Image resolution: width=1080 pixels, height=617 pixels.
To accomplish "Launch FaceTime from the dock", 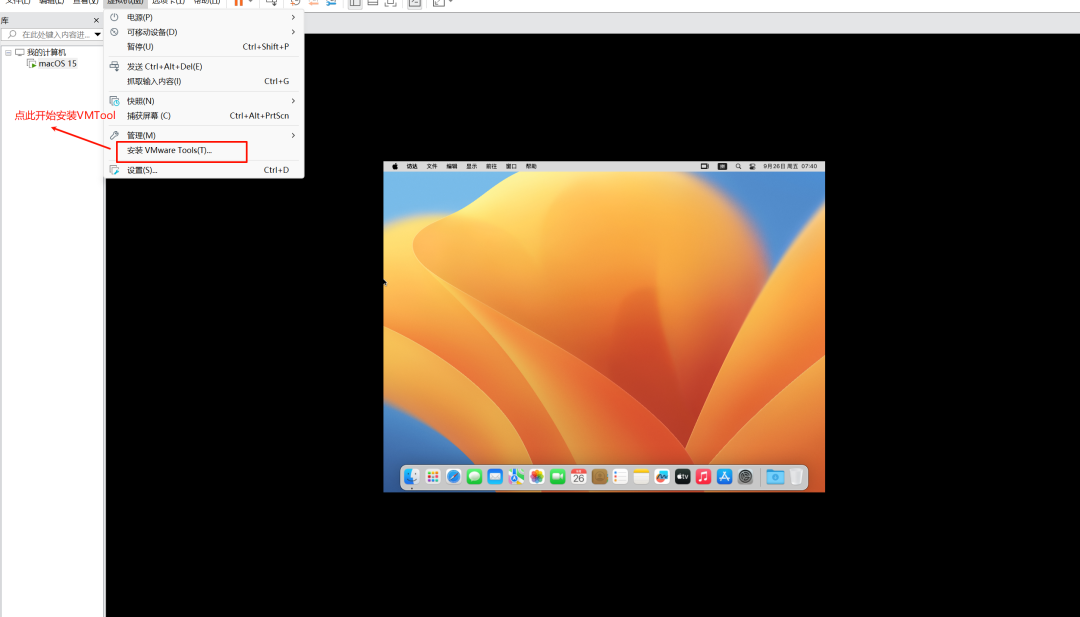I will (x=557, y=477).
